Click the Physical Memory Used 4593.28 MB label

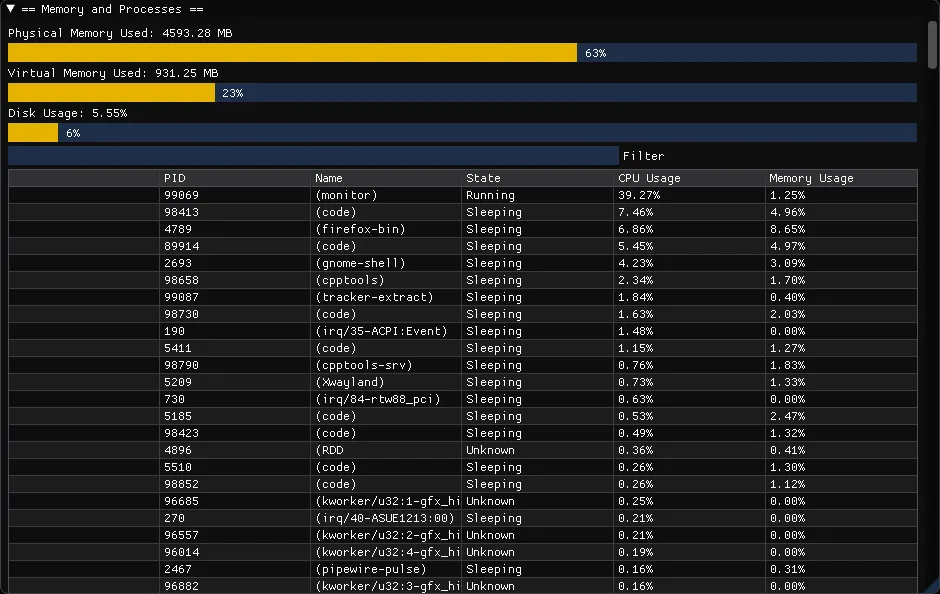(120, 33)
